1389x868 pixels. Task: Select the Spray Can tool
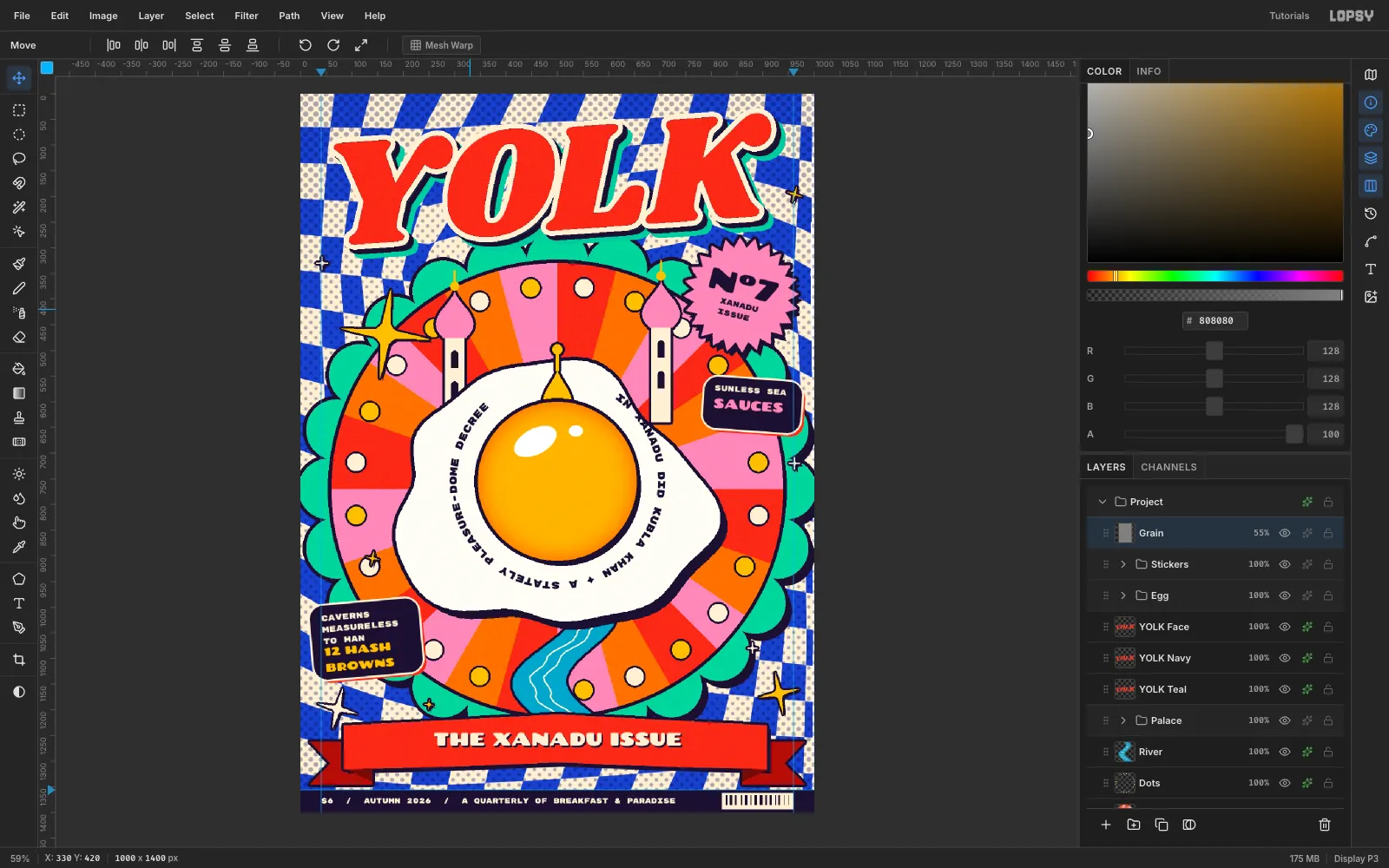pyautogui.click(x=19, y=312)
